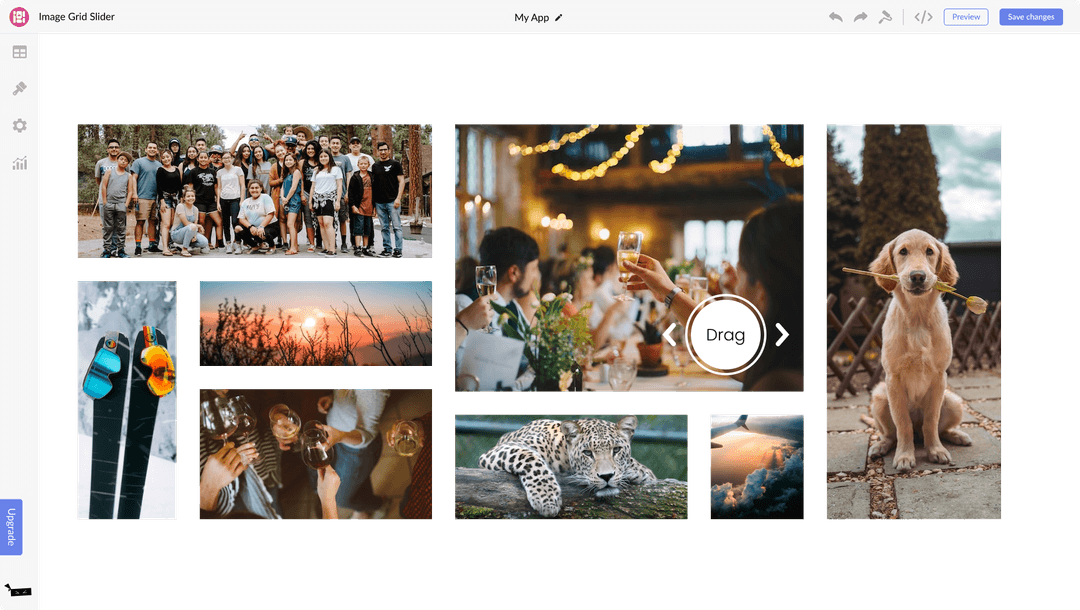The height and width of the screenshot is (610, 1080).
Task: Save changes to the app
Action: [1030, 16]
